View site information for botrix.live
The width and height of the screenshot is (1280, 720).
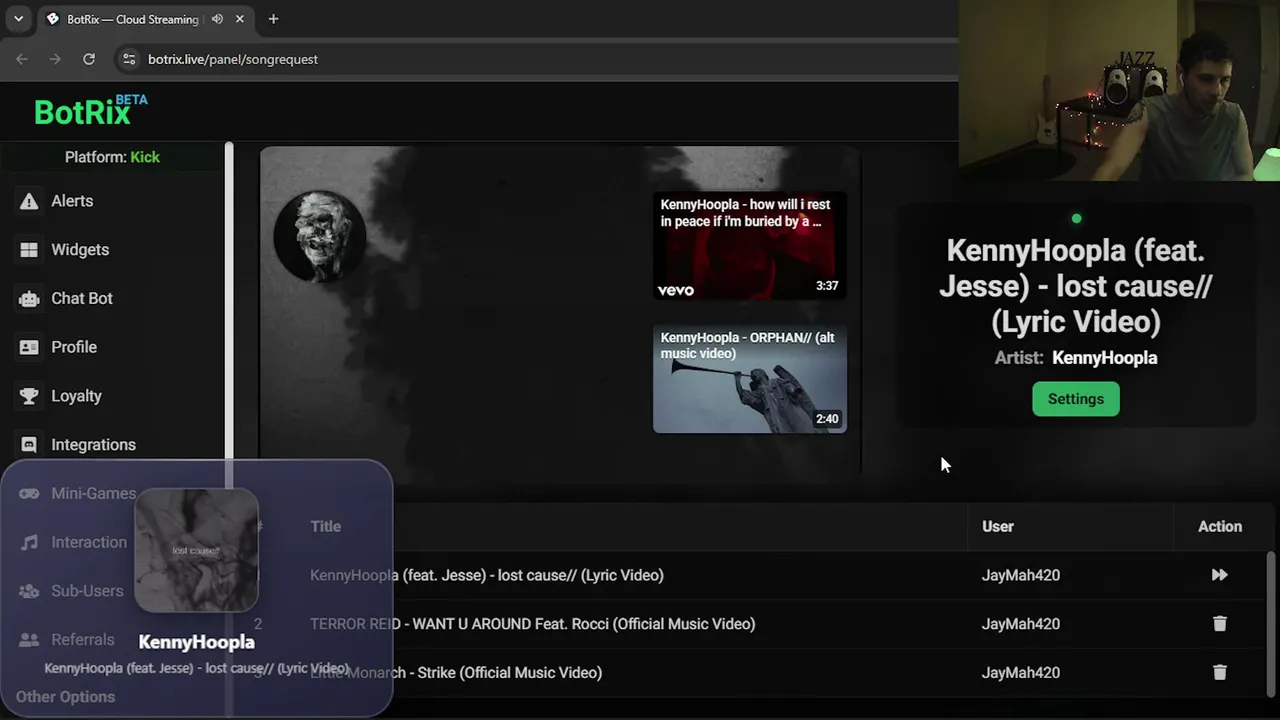(128, 59)
